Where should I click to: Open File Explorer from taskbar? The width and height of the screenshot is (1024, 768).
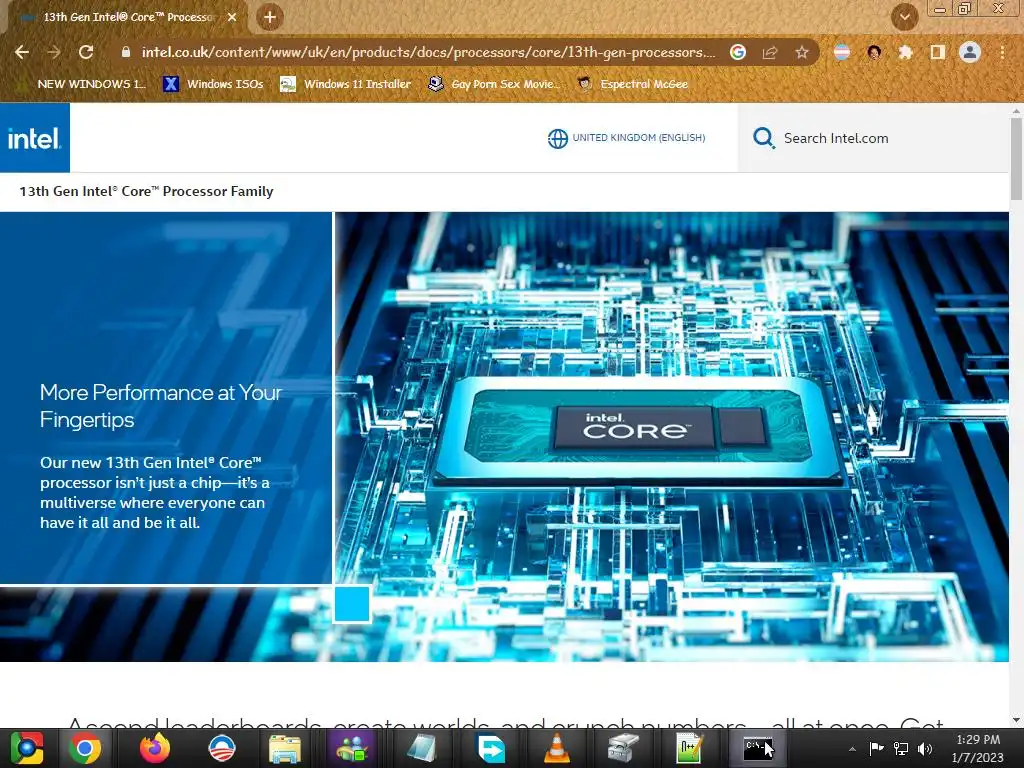(x=285, y=748)
